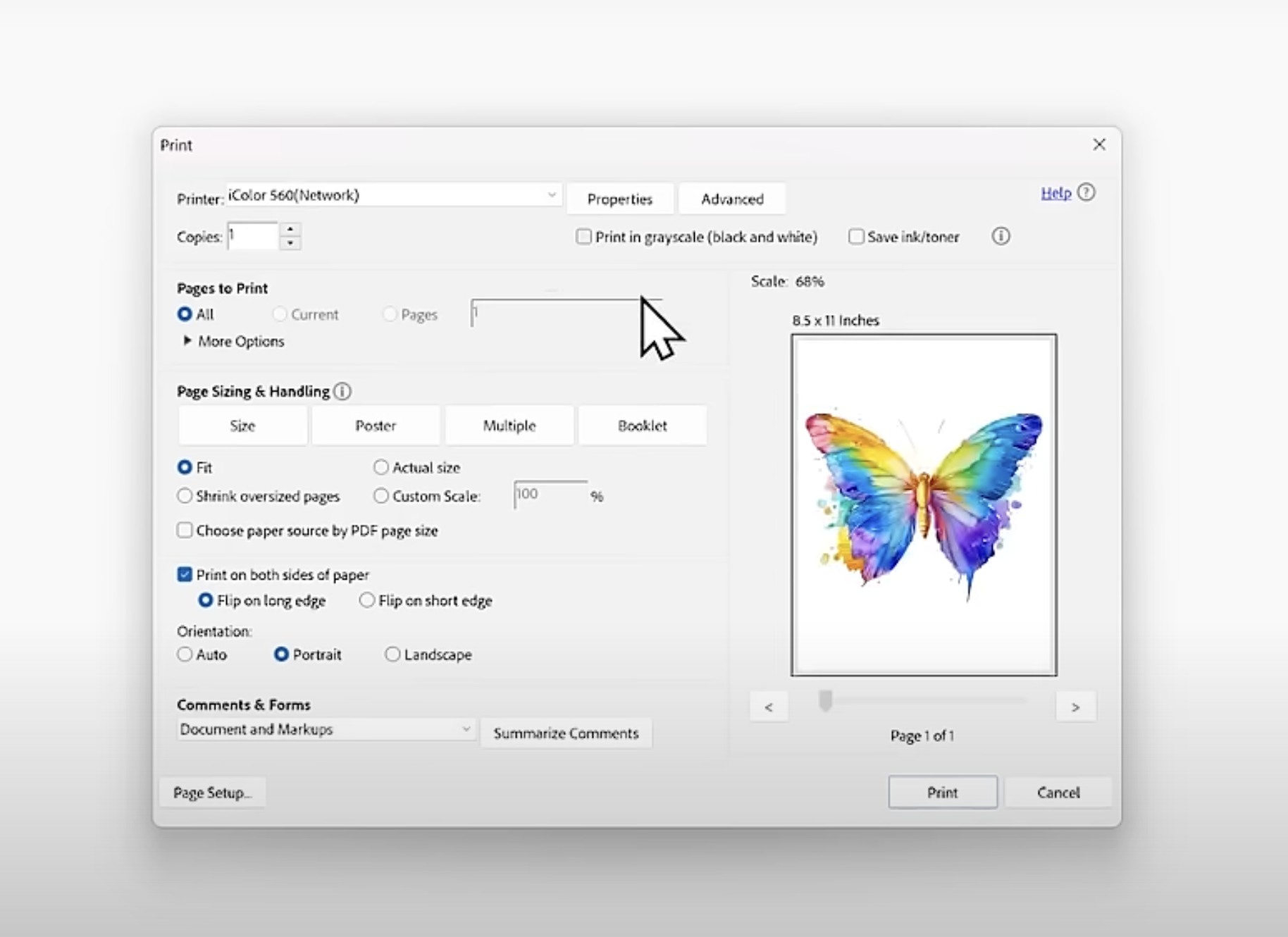Click the Custom Scale percent field
The image size is (1288, 937).
click(551, 495)
